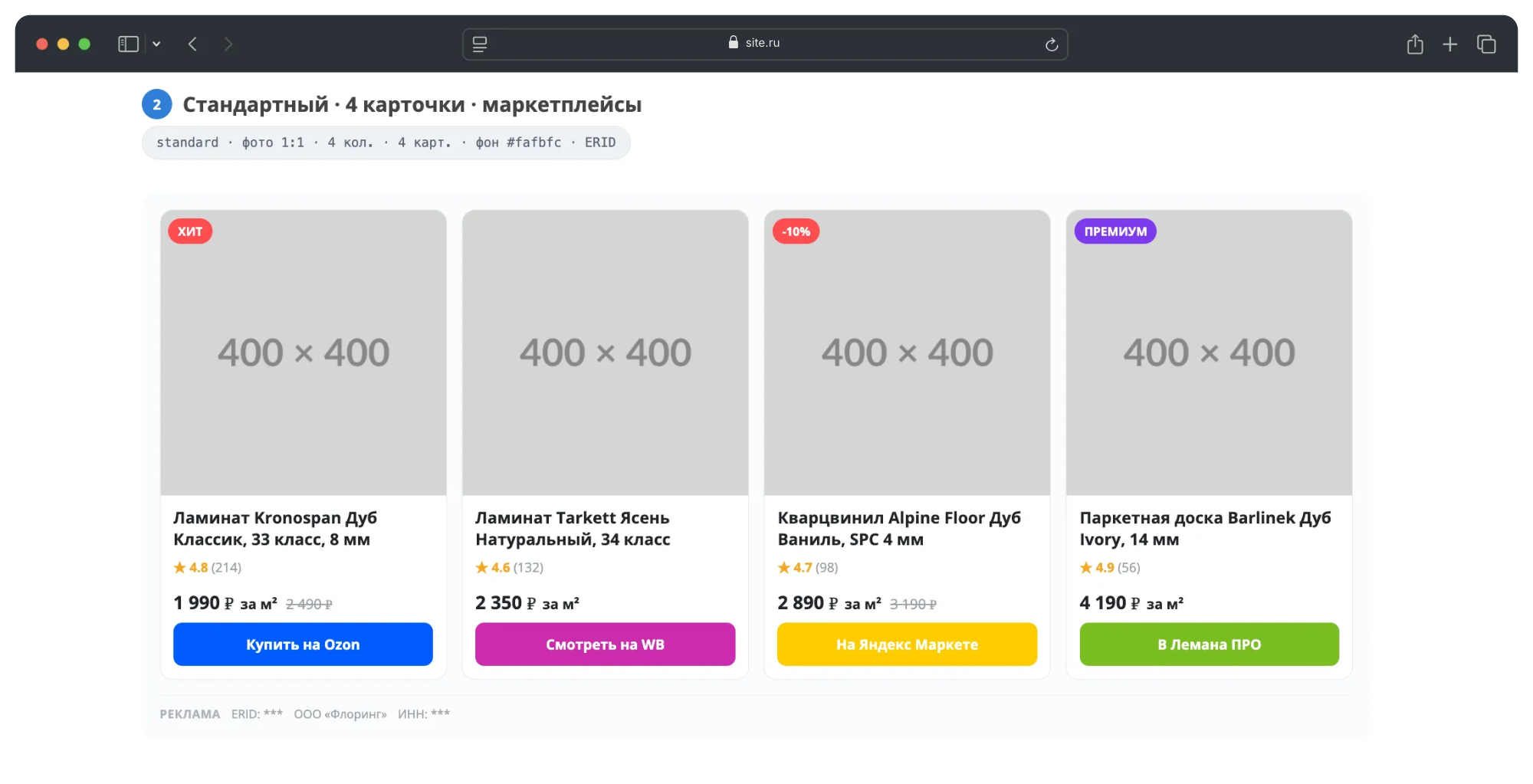Click the price '2 350 ₽ за м²'
The image size is (1533, 784).
527,603
